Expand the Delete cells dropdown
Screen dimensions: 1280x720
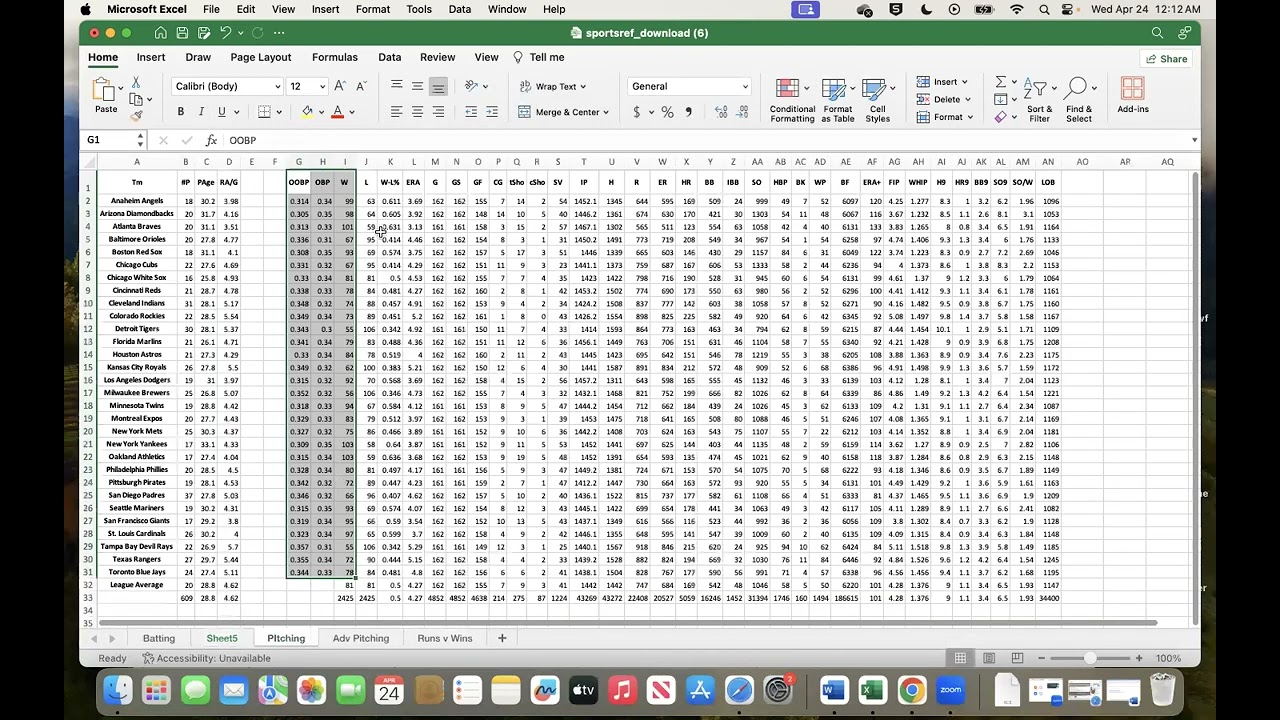969,100
